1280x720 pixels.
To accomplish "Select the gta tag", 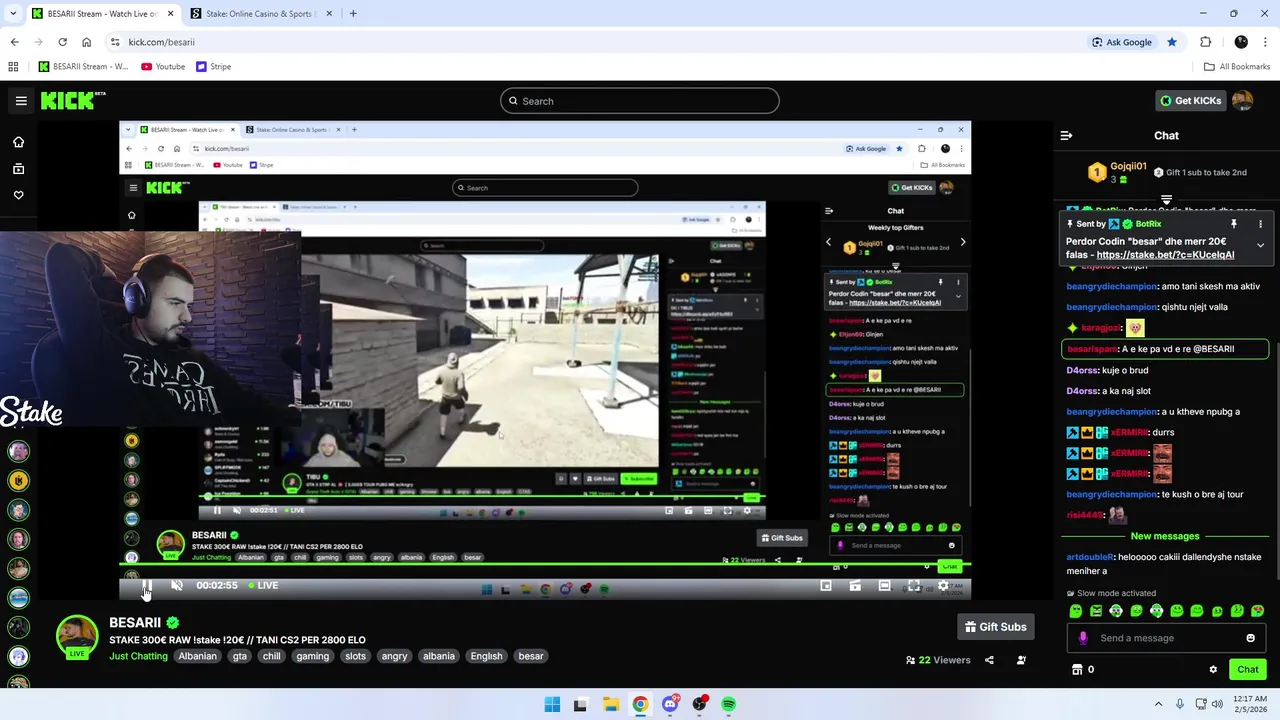I will 239,656.
